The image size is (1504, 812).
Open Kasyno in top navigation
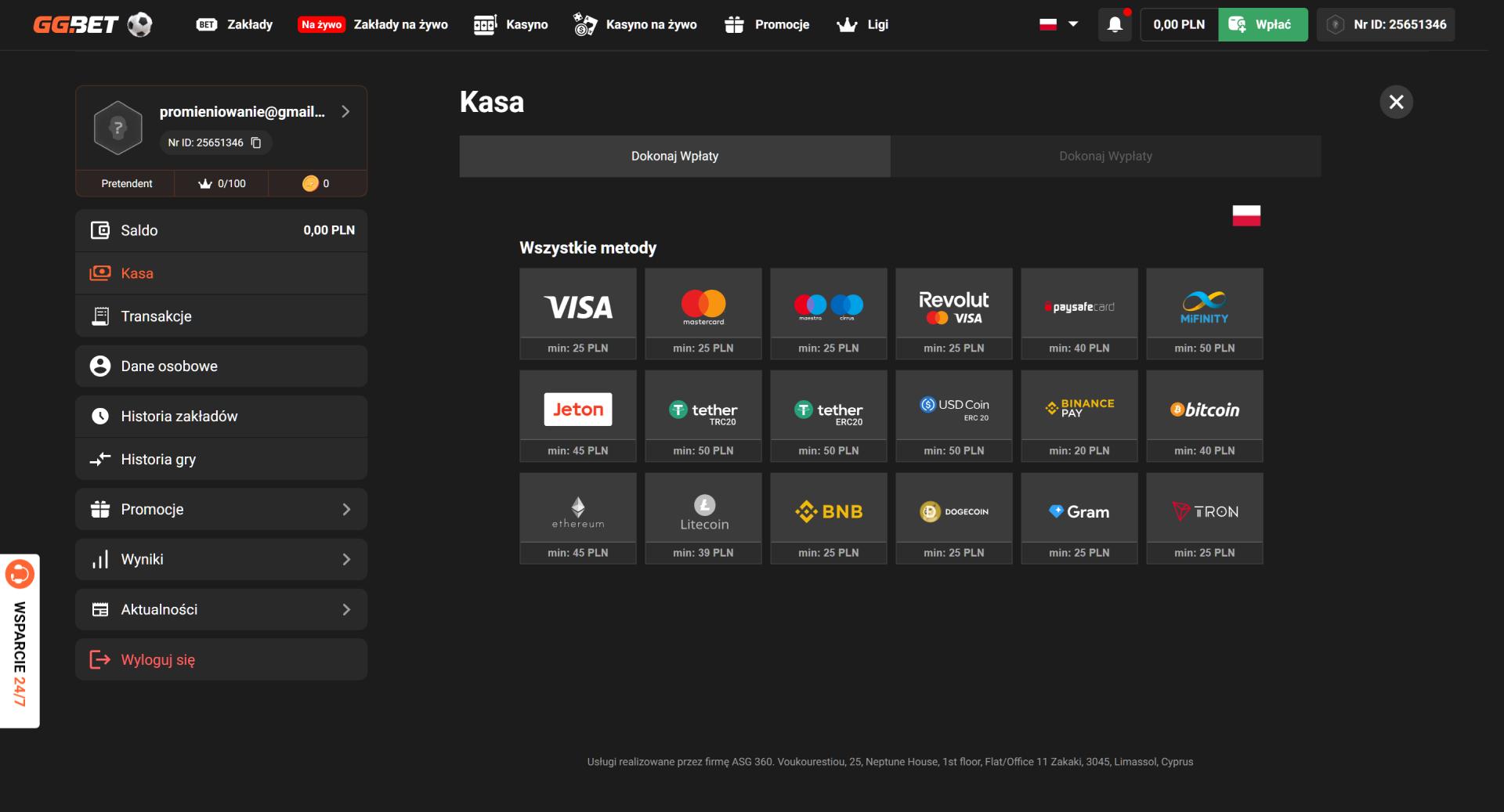511,24
